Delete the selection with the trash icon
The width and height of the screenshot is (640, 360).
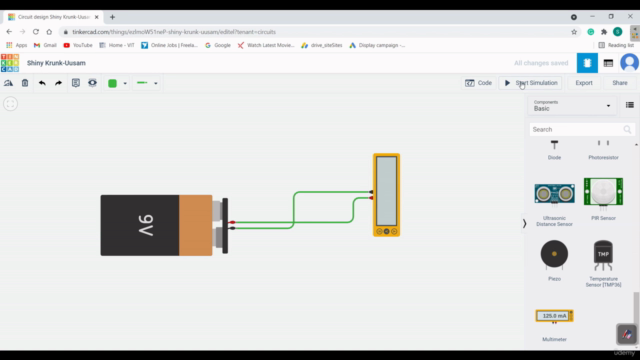[x=25, y=83]
